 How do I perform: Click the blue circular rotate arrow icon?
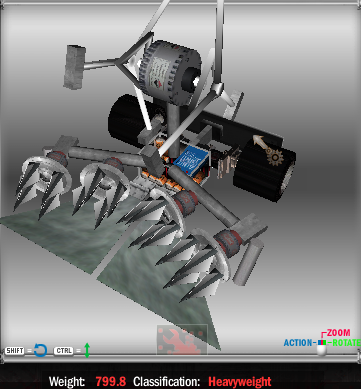click(x=40, y=350)
